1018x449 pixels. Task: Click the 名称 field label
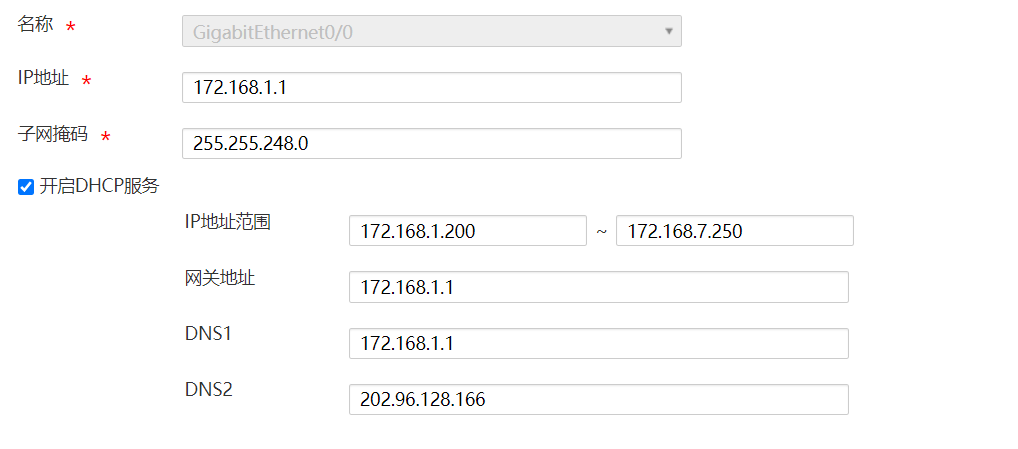tap(34, 25)
